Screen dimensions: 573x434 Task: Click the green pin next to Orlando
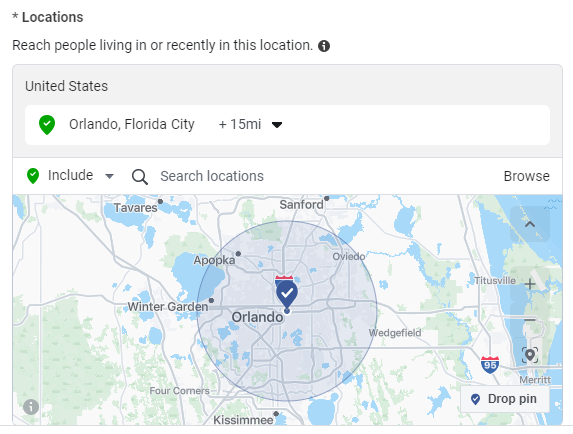47,125
